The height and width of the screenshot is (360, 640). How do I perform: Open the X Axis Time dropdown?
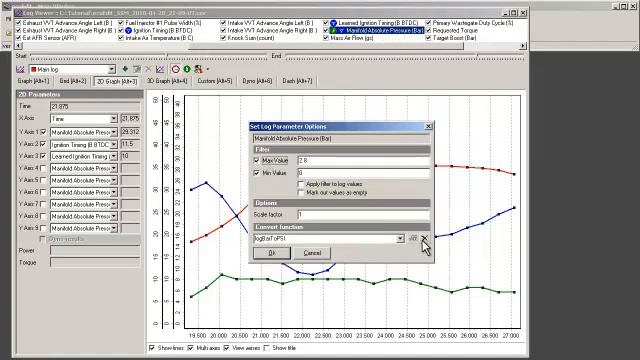pos(113,119)
